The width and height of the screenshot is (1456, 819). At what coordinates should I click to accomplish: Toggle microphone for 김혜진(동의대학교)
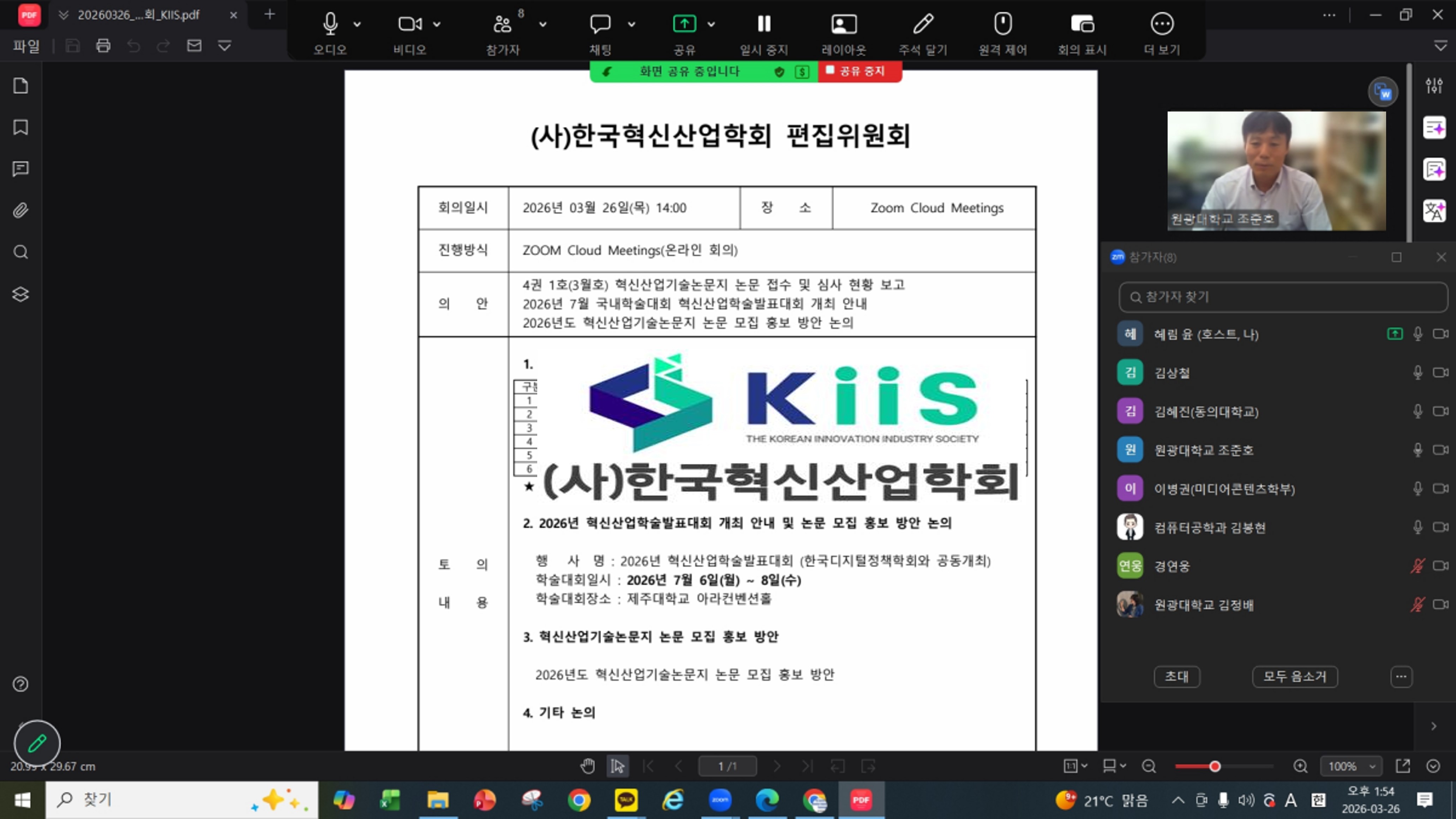(1418, 411)
